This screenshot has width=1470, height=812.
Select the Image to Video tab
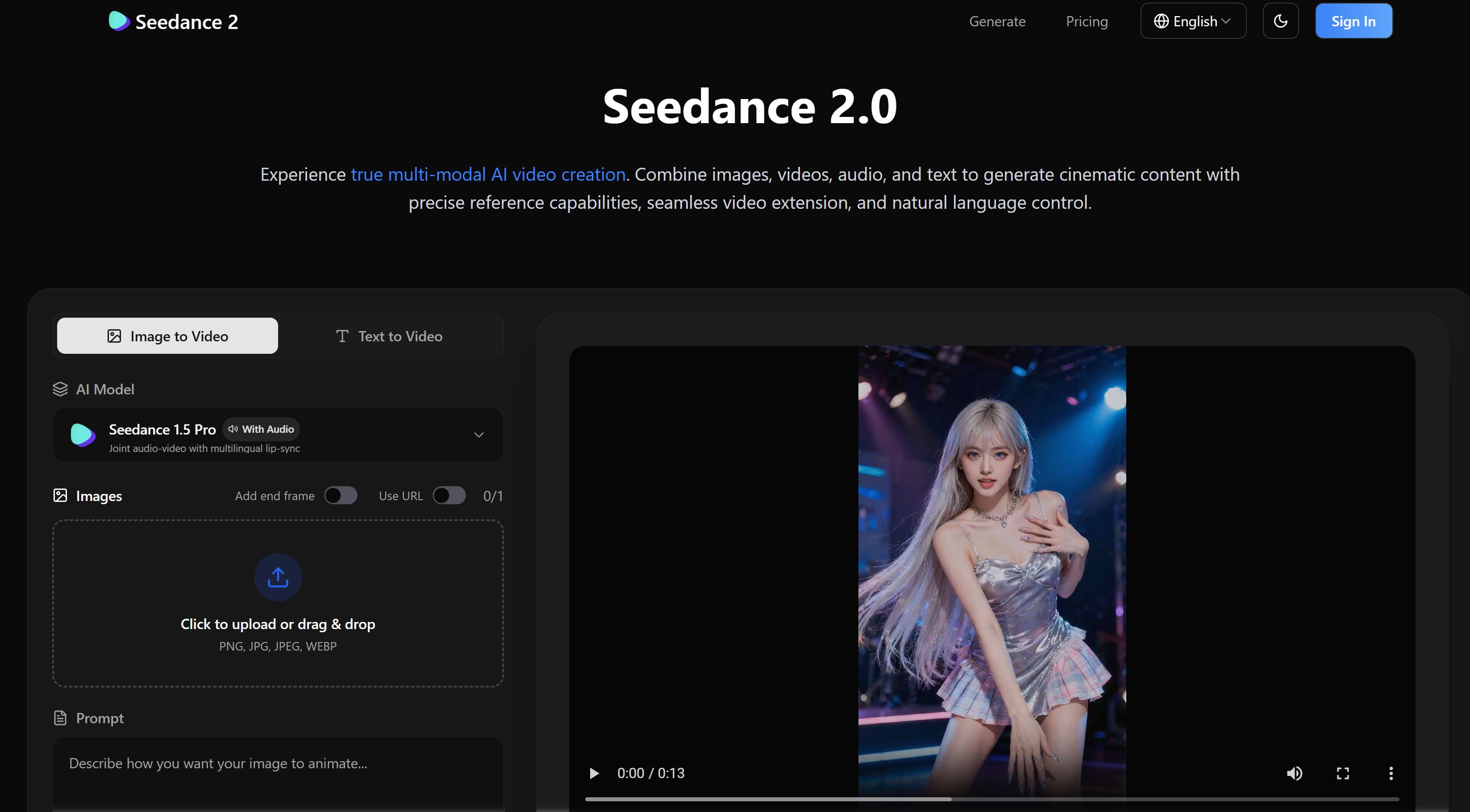167,336
